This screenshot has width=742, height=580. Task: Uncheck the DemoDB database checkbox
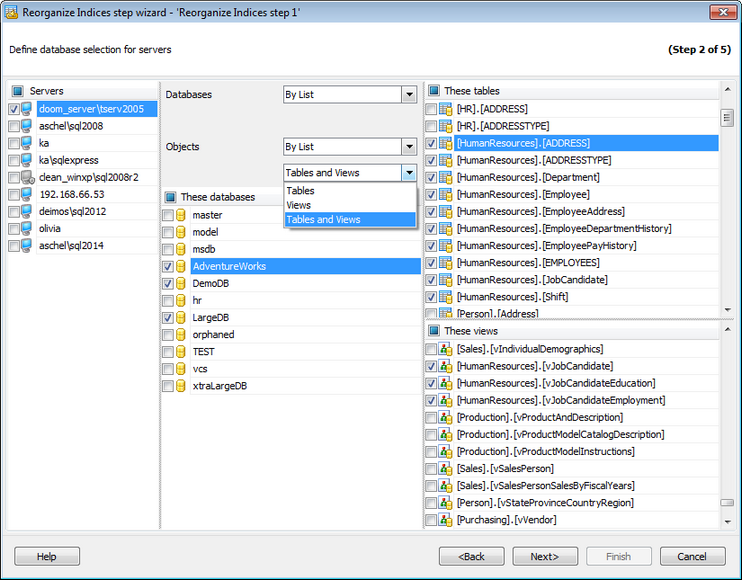tap(167, 284)
